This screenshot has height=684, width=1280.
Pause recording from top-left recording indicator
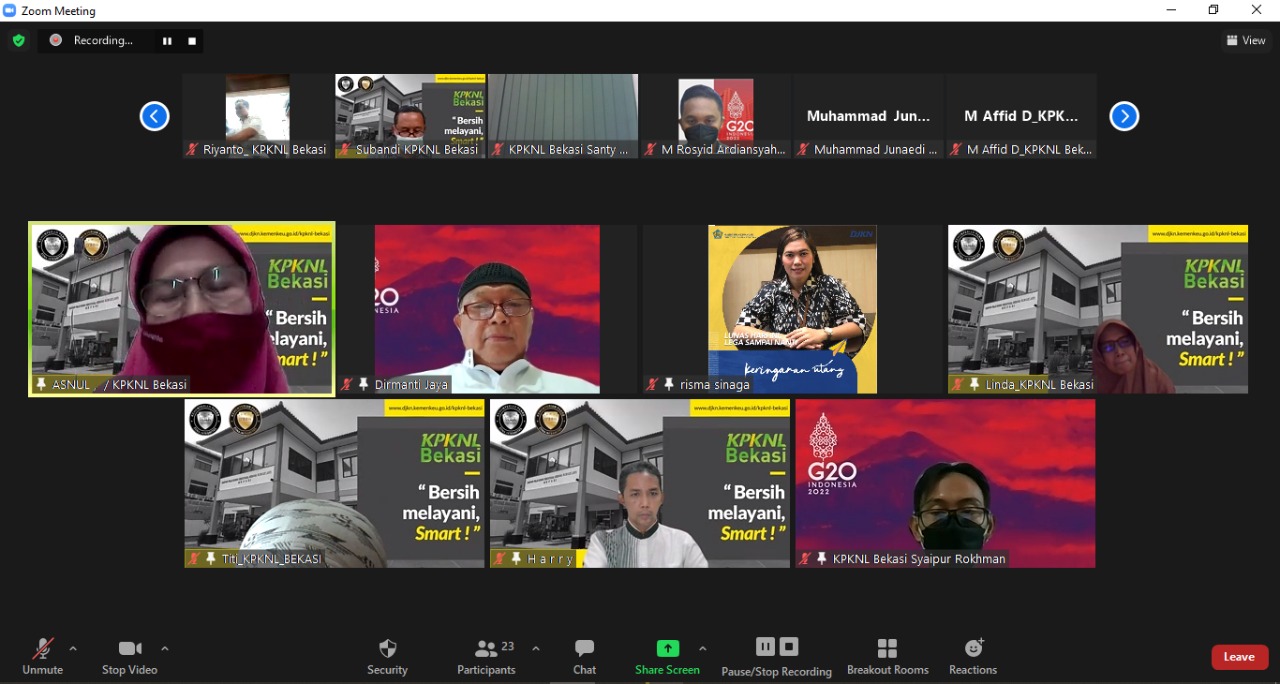(167, 41)
